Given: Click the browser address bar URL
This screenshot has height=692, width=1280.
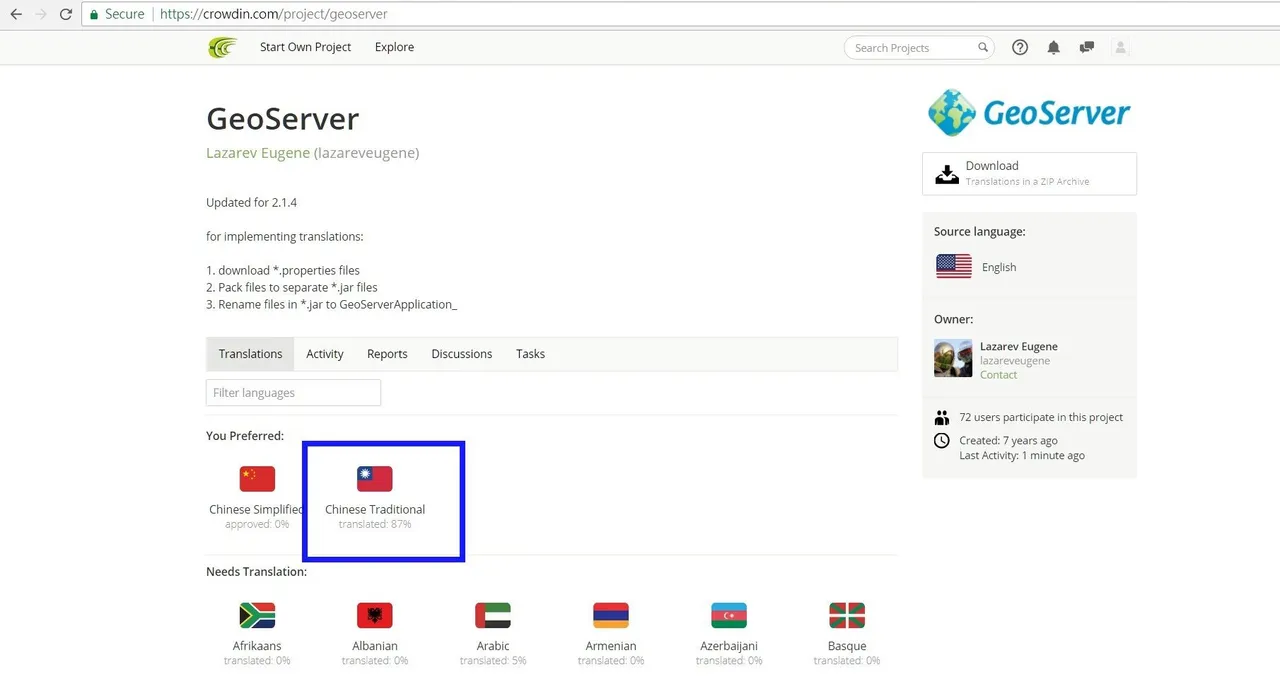Looking at the screenshot, I should (274, 15).
